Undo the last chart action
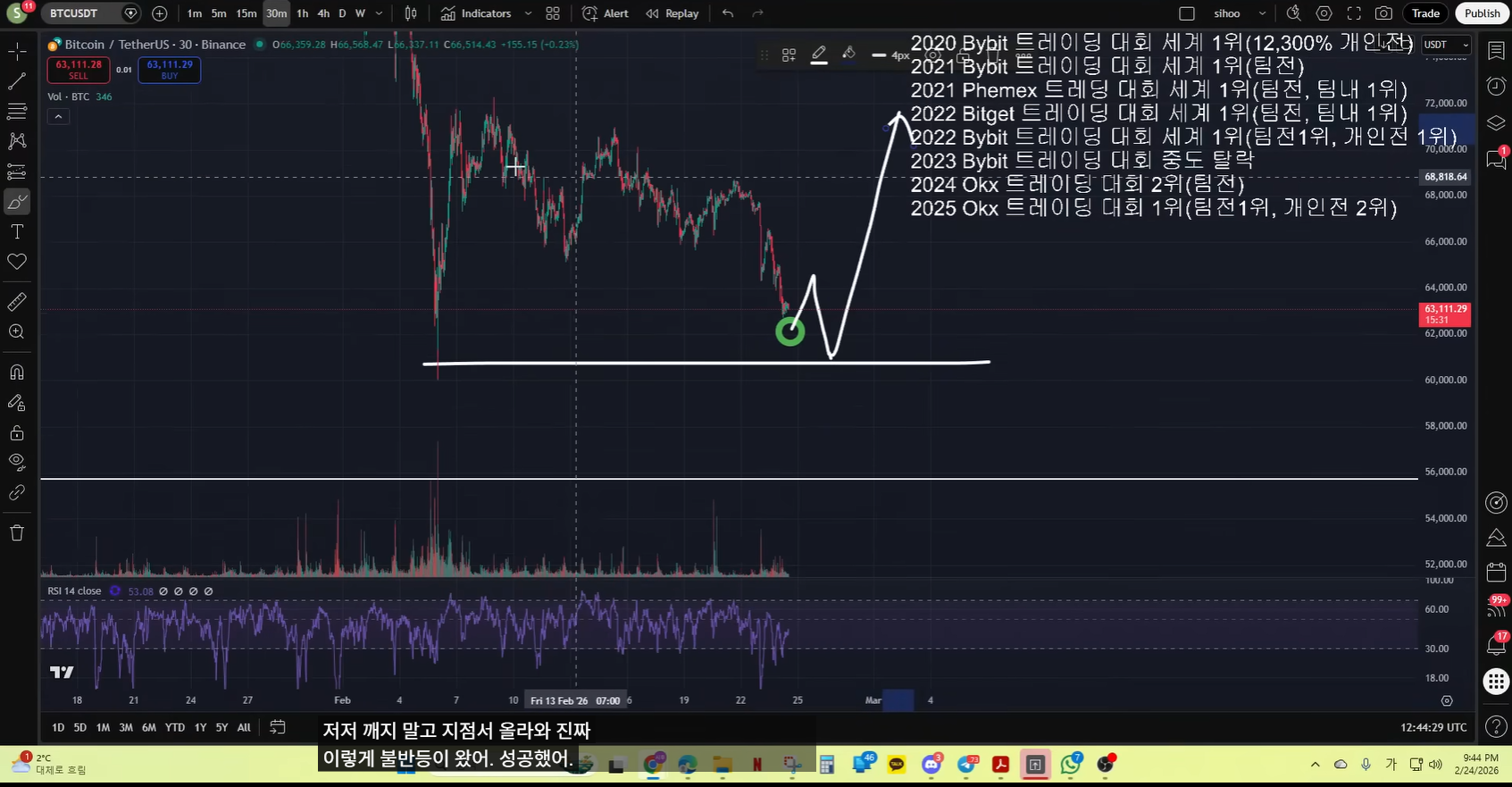Screen dimensions: 1512x787 [728, 13]
